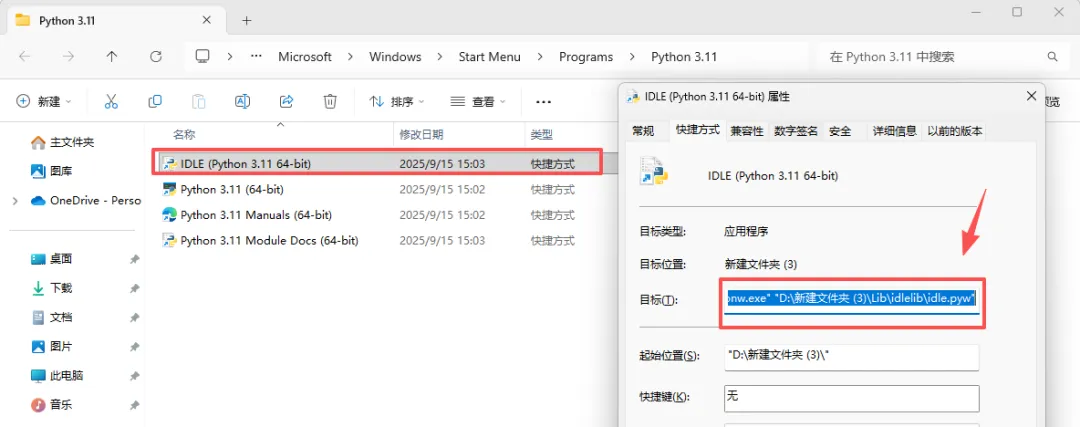Click Microsoft in the address breadcrumb

point(304,56)
